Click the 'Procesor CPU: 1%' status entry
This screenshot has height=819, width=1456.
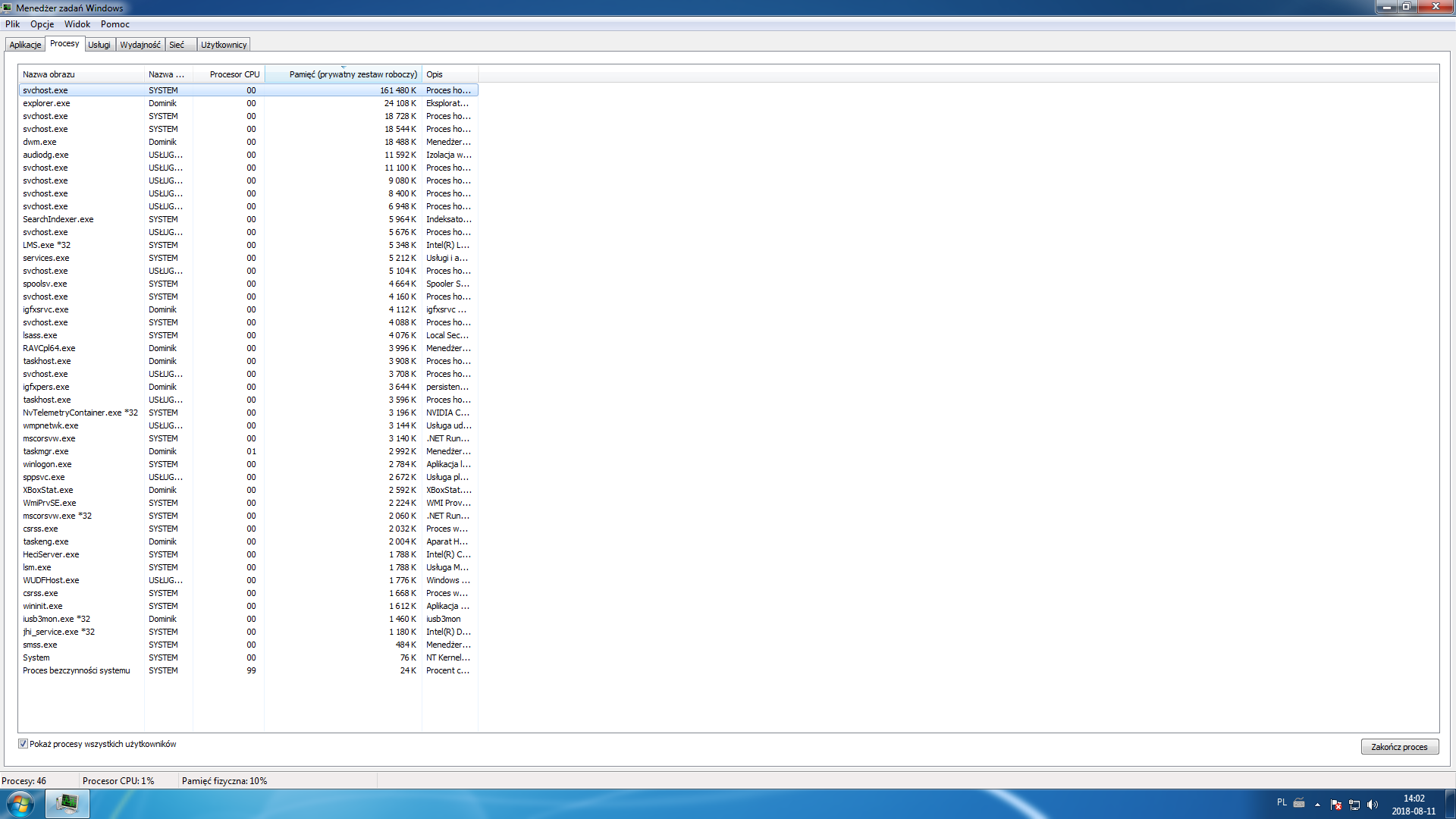click(x=118, y=781)
